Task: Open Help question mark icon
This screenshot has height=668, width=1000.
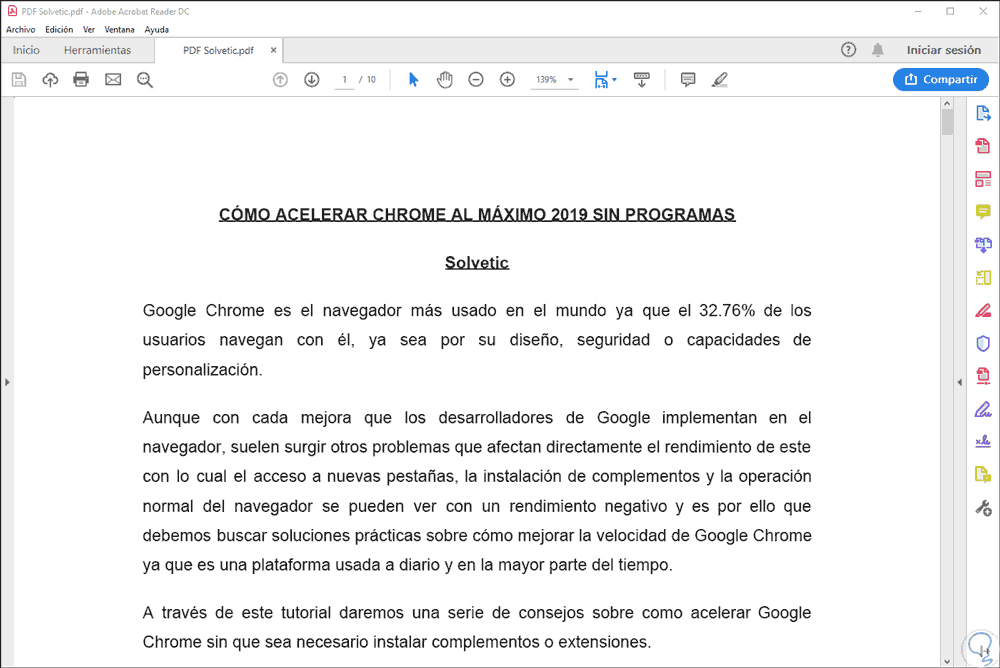Action: (x=848, y=50)
